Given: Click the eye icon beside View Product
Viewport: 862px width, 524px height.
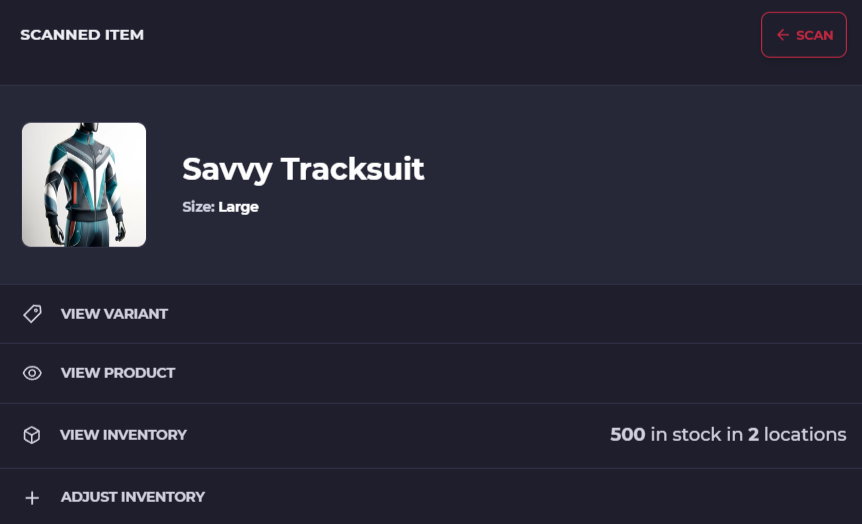Looking at the screenshot, I should pos(32,373).
